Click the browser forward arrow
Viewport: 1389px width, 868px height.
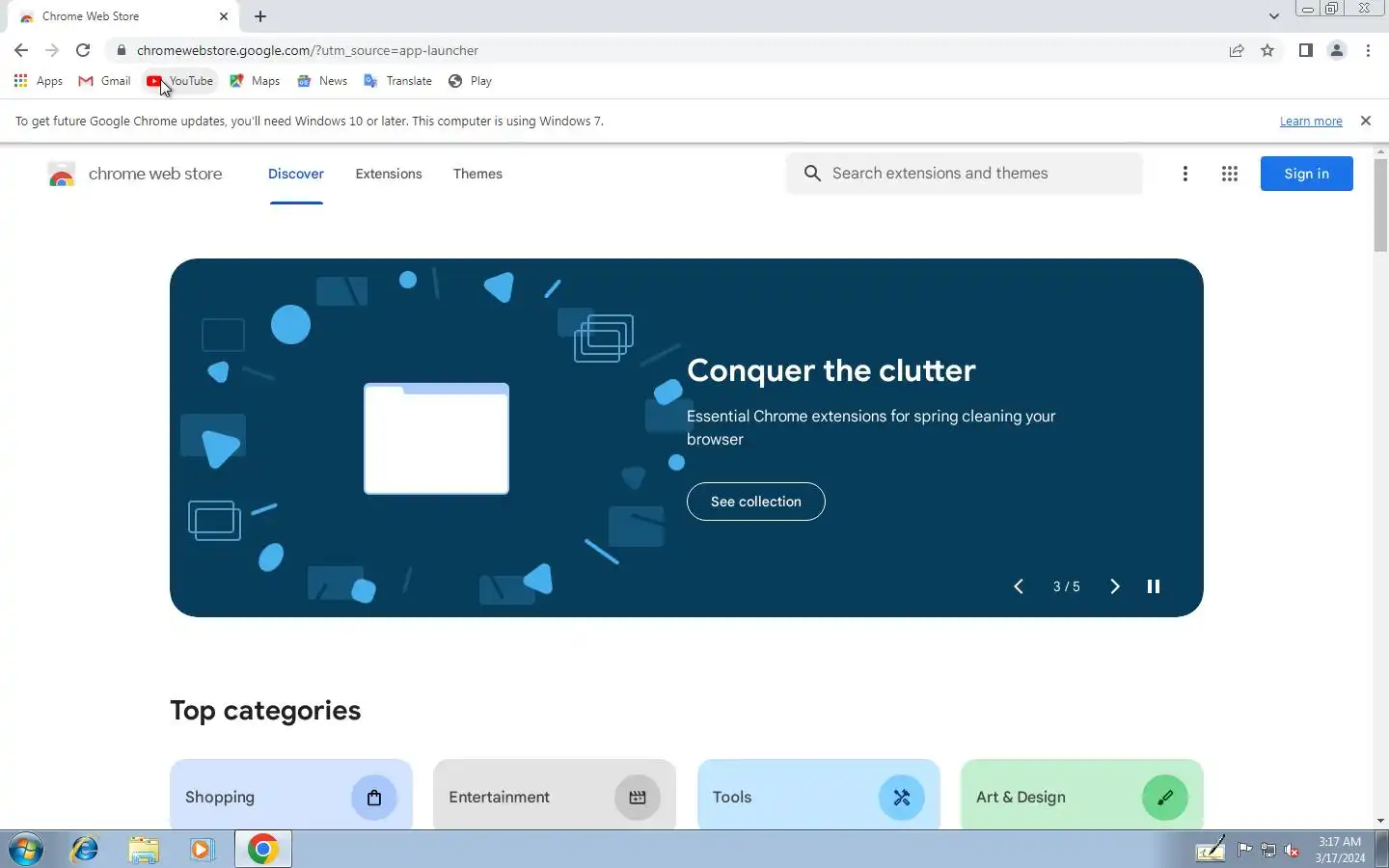[x=52, y=50]
